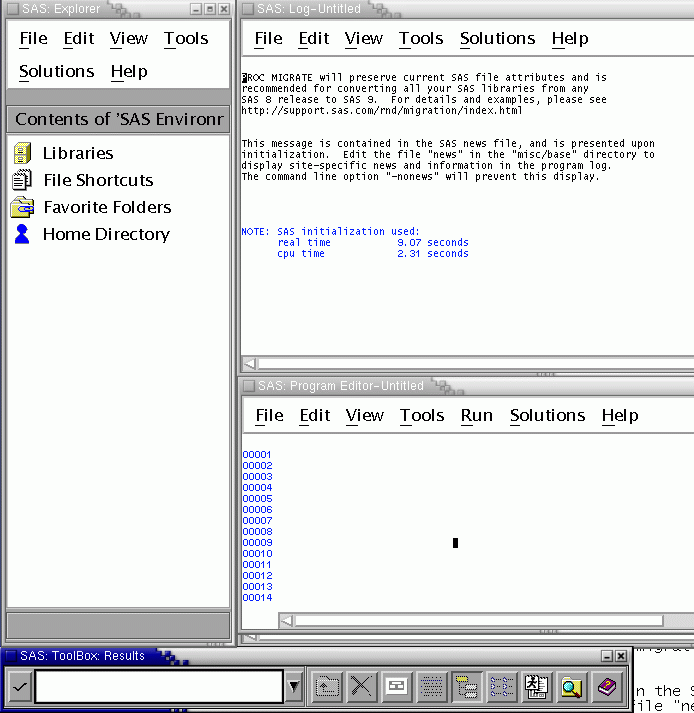Click the Log window horizontal scrollbar
Viewport: 694px width, 713px height.
470,364
